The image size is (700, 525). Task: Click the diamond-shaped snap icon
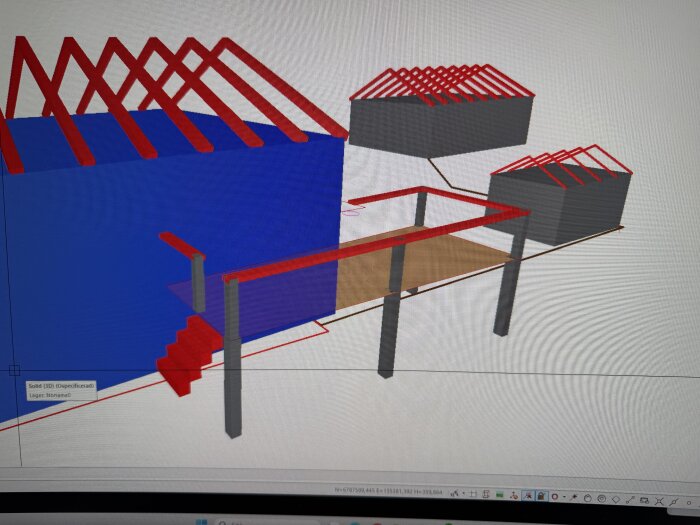(616, 499)
